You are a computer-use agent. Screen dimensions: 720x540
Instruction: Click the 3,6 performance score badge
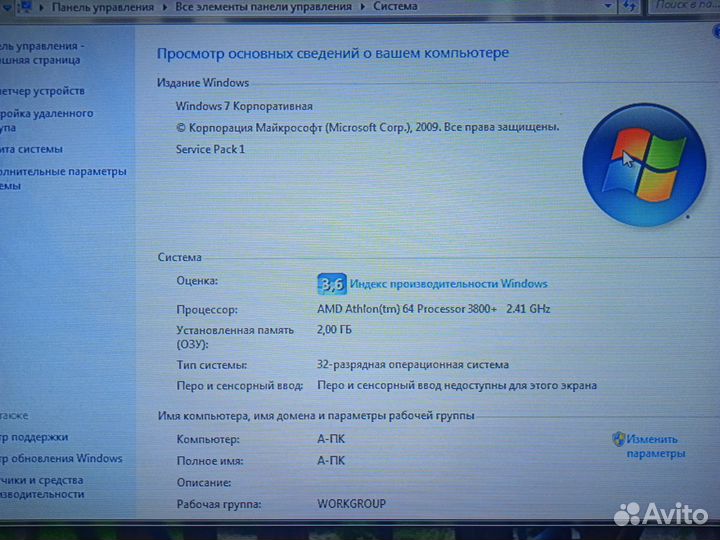pyautogui.click(x=332, y=283)
